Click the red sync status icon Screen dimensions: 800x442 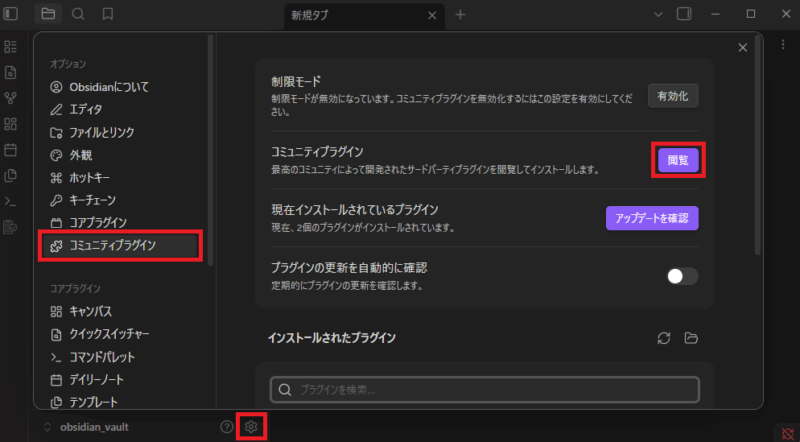coord(787,433)
